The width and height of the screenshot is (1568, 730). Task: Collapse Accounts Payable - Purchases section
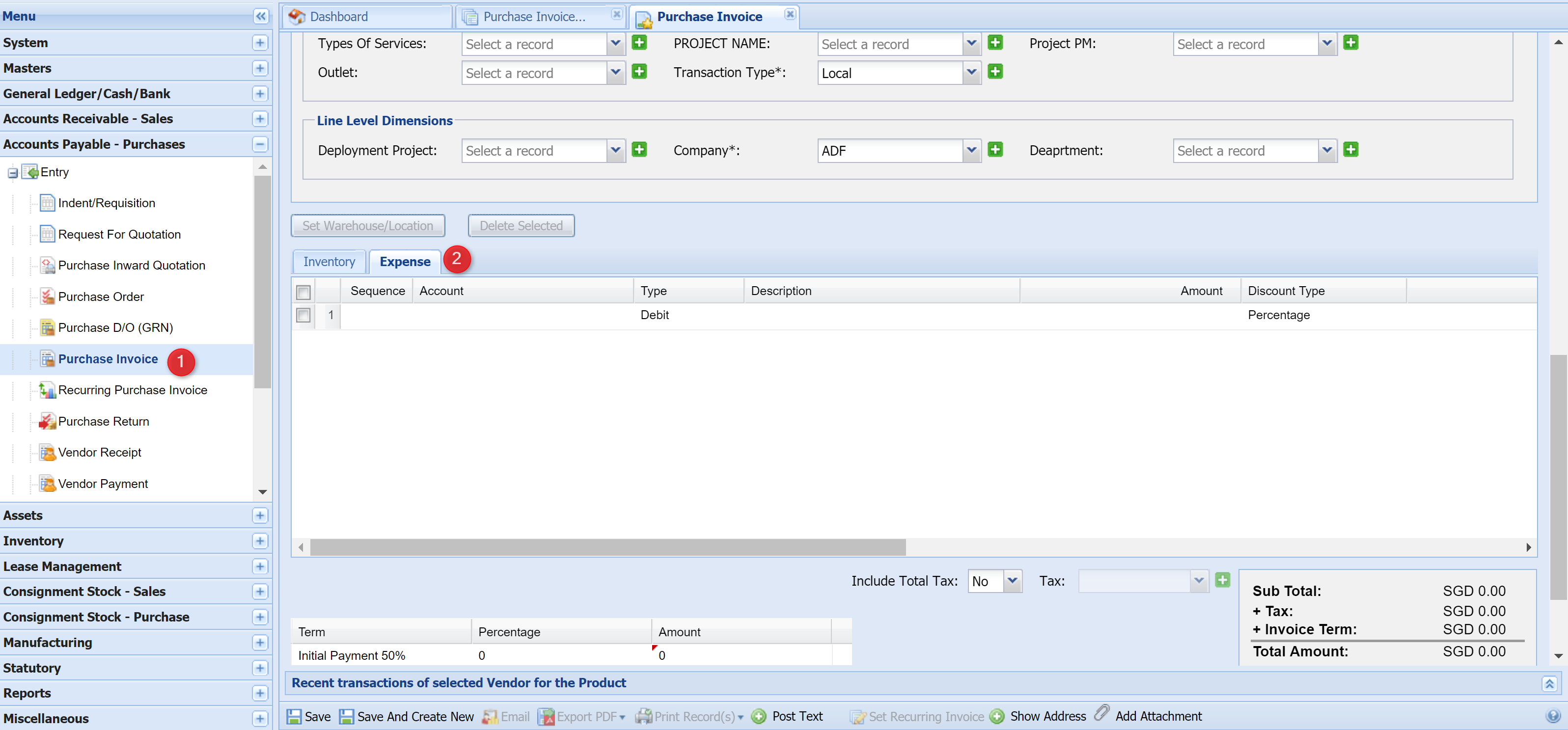pos(260,144)
